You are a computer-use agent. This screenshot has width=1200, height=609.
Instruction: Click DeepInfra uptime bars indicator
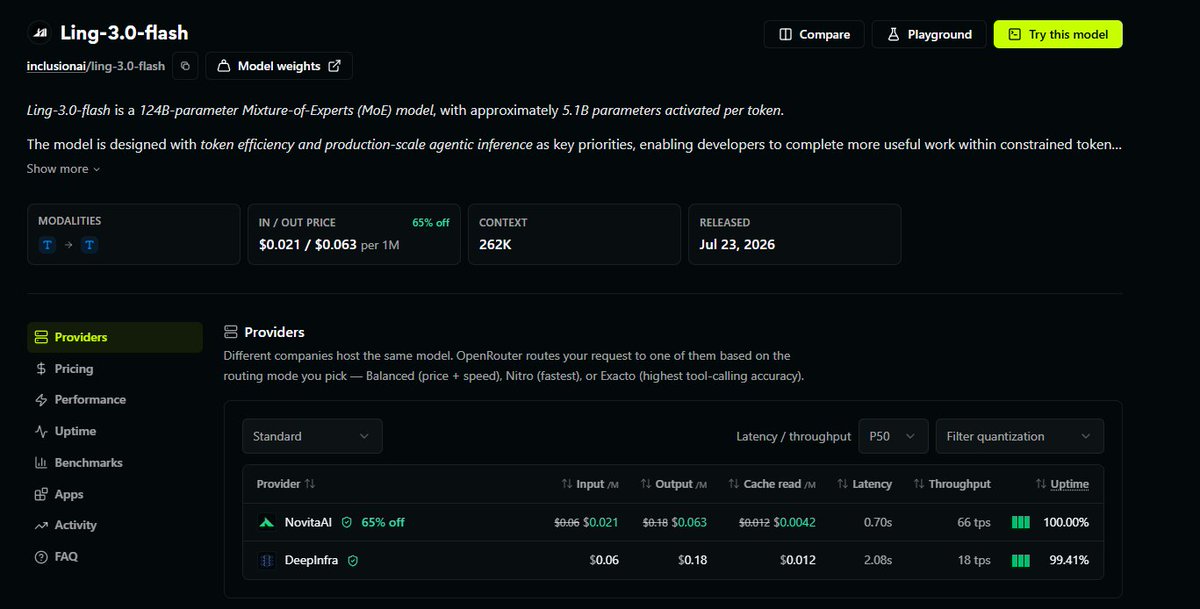click(x=1020, y=560)
